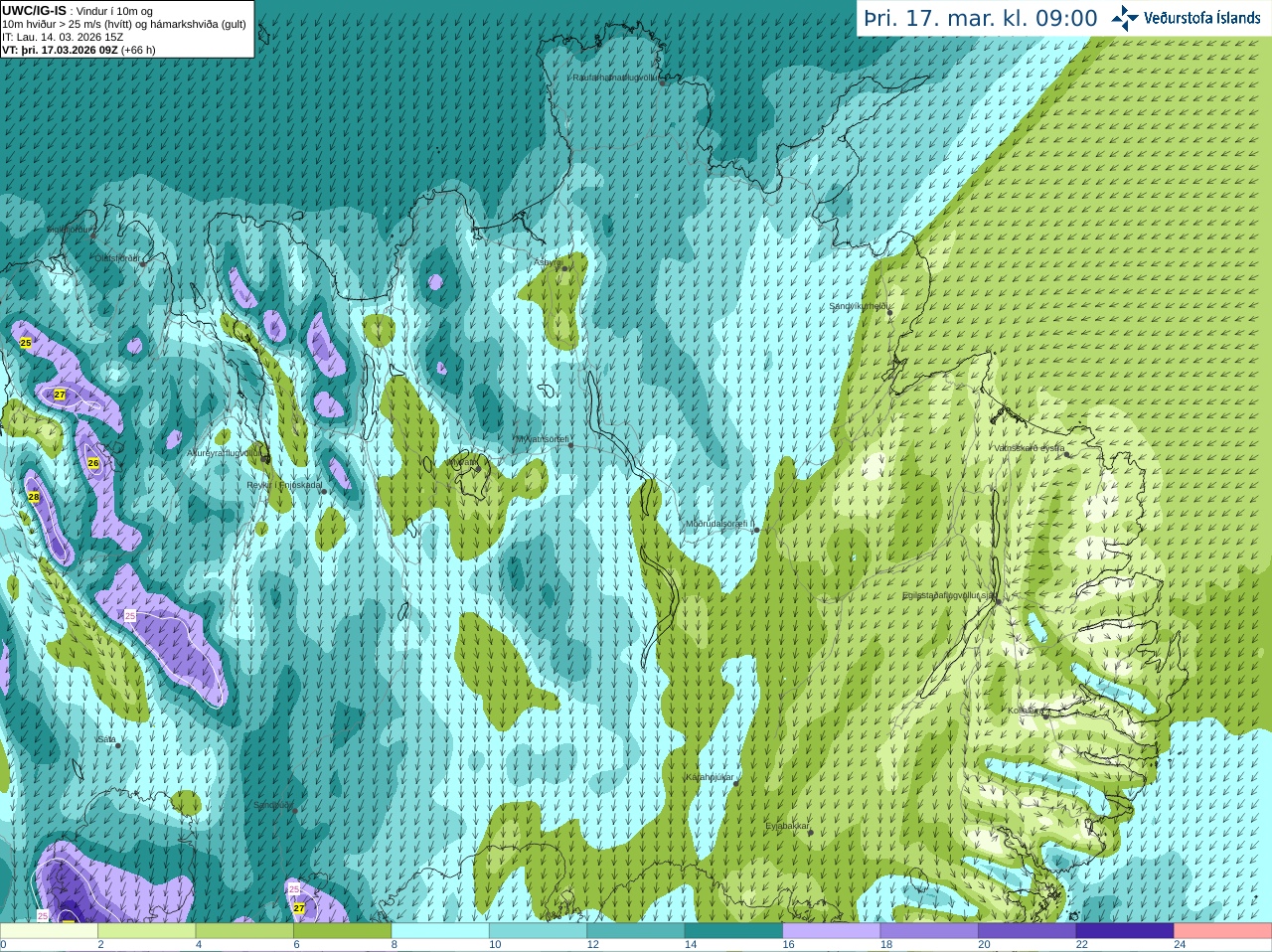This screenshot has height=952, width=1272.
Task: Select the Ólafsfjörður station dot
Action: tap(143, 263)
